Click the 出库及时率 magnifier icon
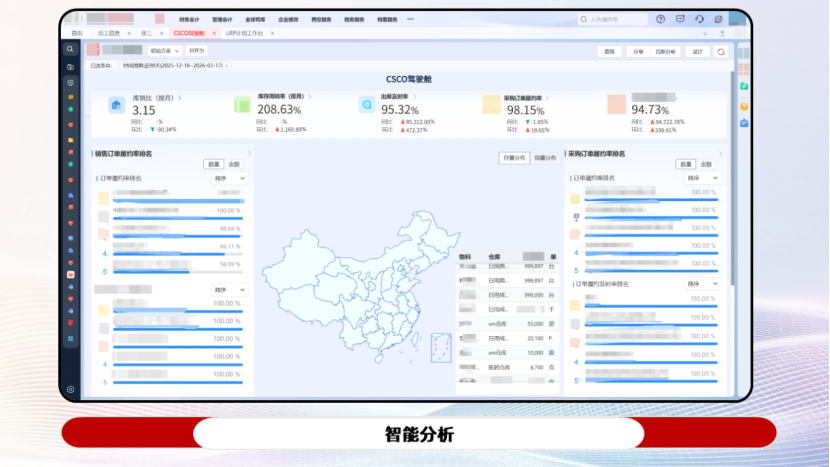Viewport: 830px width, 467px height. [x=366, y=104]
